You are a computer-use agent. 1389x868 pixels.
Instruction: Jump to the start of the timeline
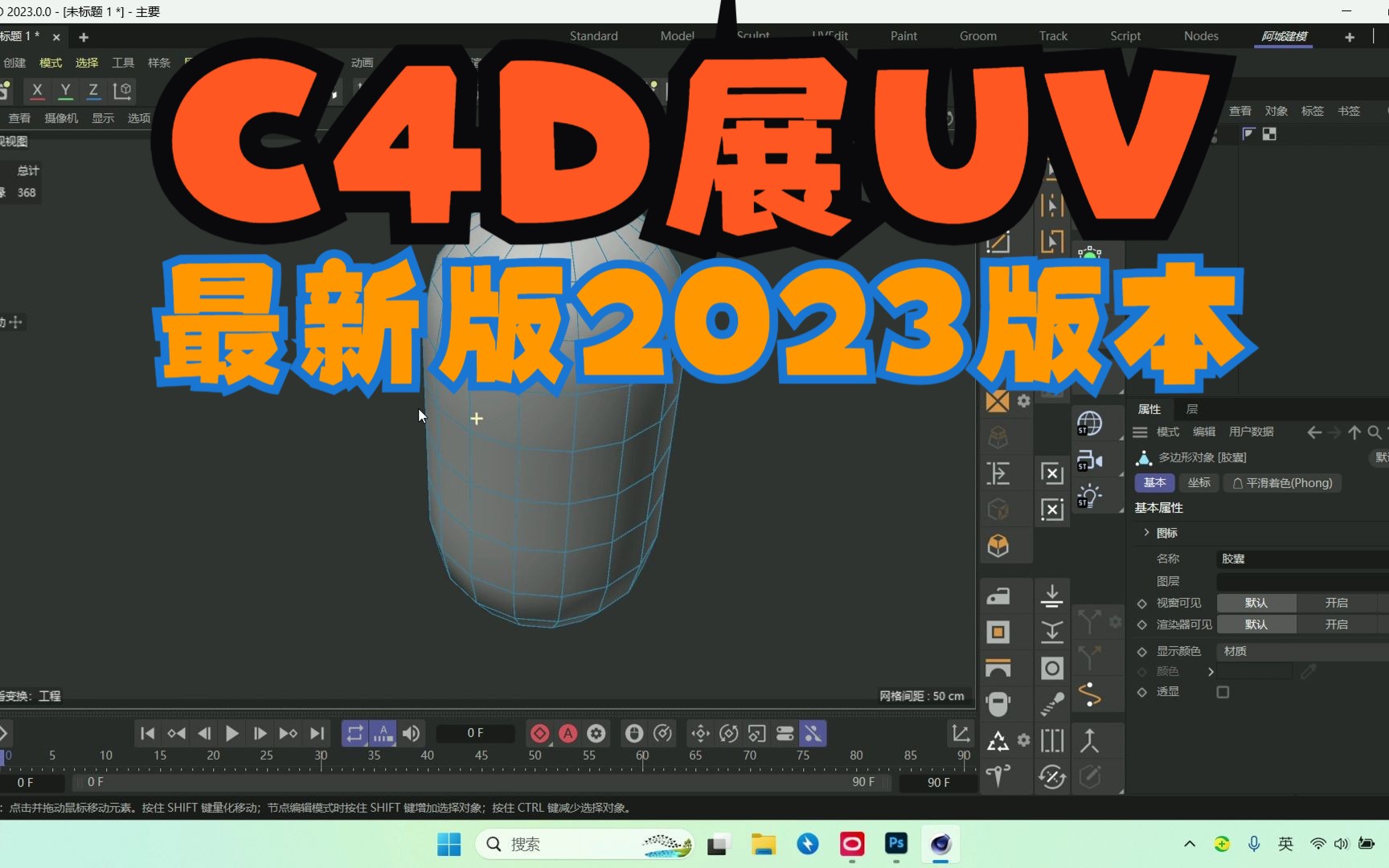pos(147,733)
